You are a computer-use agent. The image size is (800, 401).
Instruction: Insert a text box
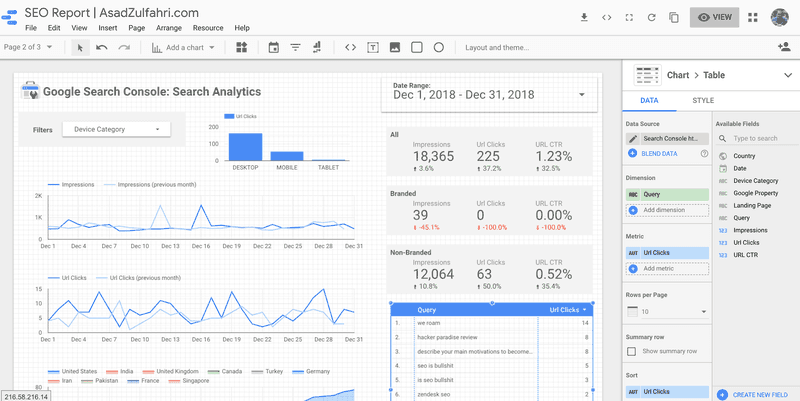373,47
